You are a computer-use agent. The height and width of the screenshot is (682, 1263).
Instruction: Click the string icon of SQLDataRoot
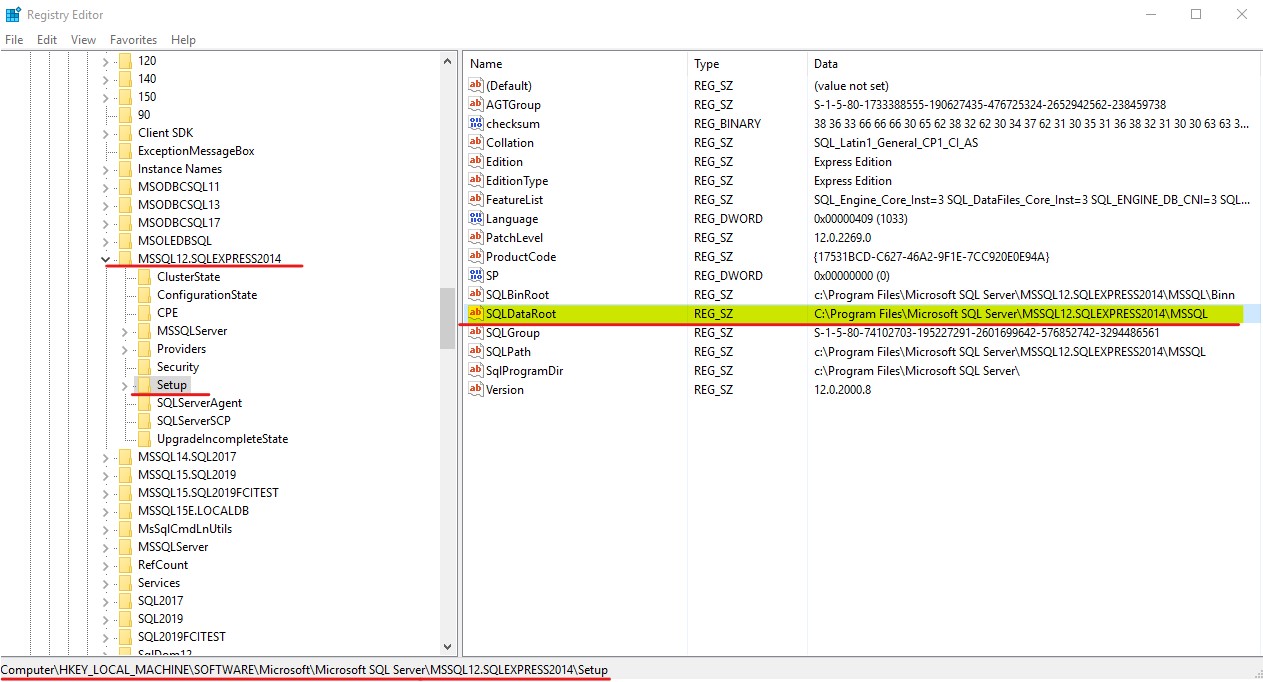point(476,314)
